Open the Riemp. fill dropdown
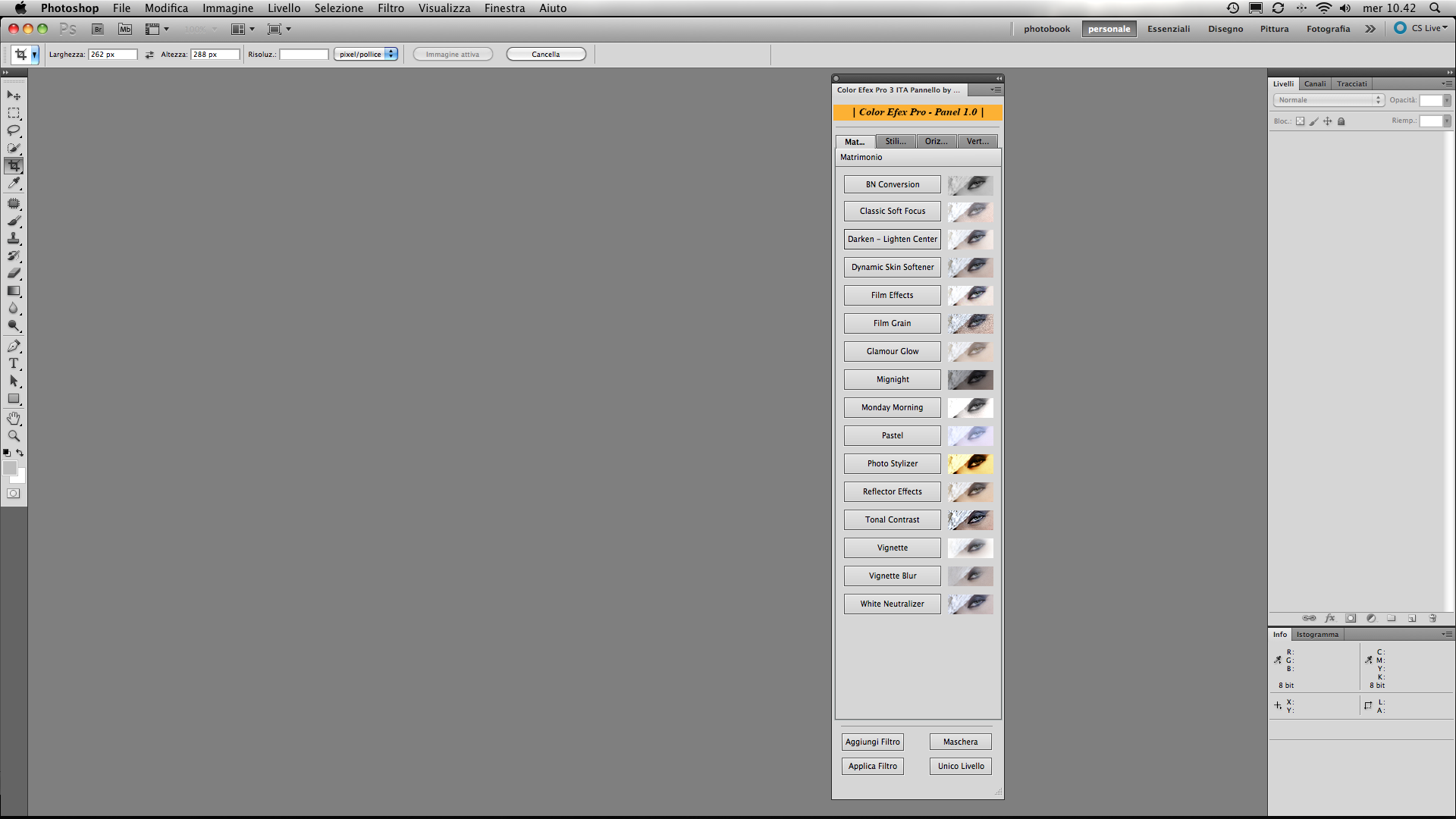The width and height of the screenshot is (1456, 819). (1447, 121)
